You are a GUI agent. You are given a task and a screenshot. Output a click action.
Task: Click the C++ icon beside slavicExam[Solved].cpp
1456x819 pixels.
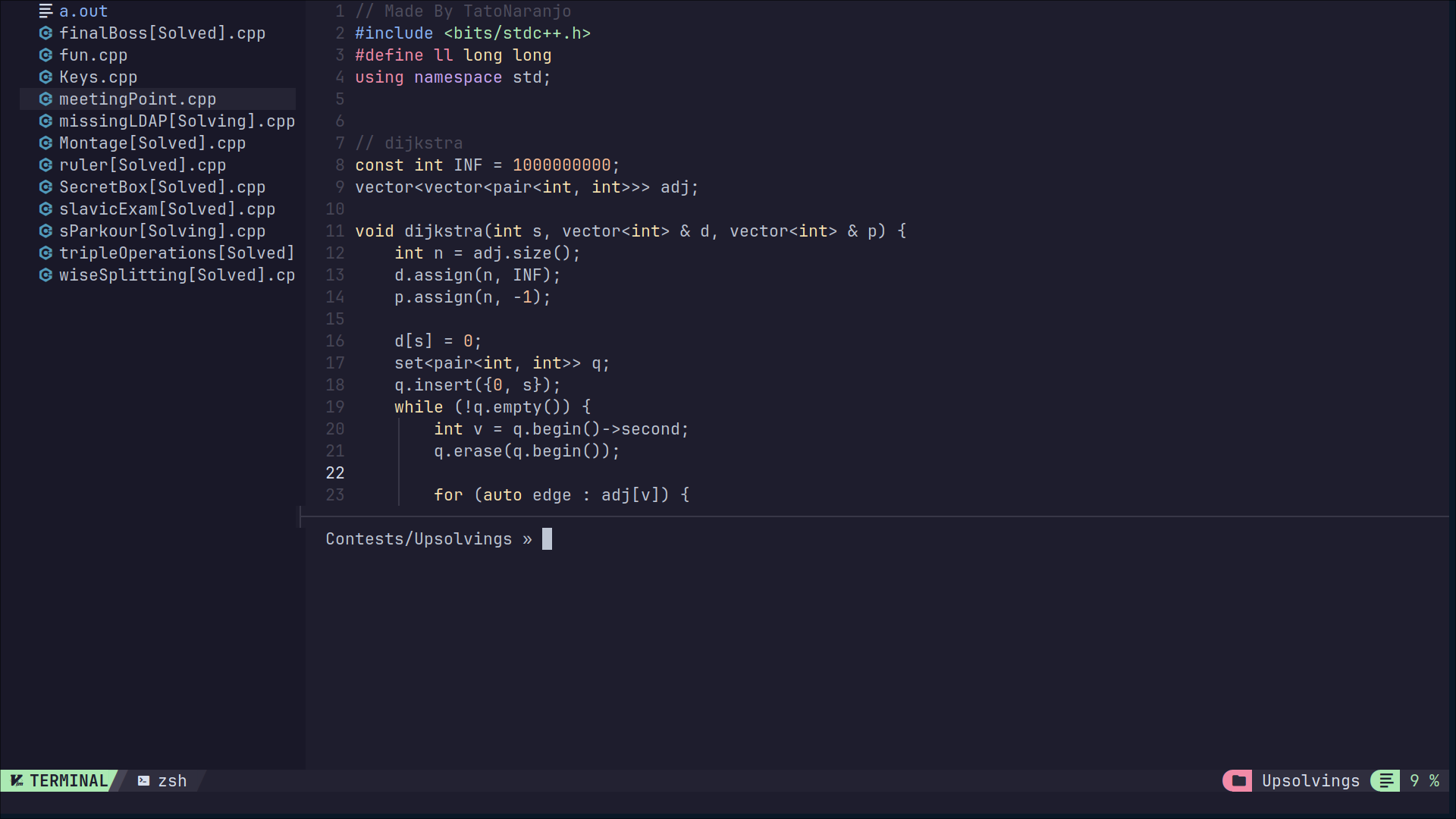45,209
